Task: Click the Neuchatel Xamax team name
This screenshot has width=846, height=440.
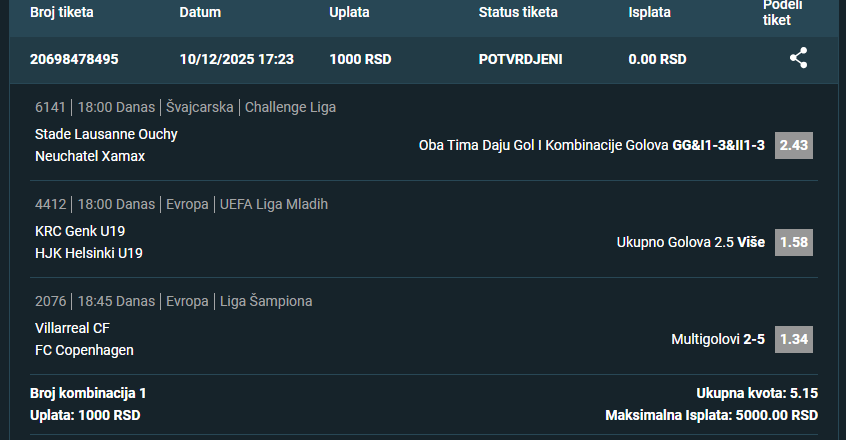Action: pos(90,156)
